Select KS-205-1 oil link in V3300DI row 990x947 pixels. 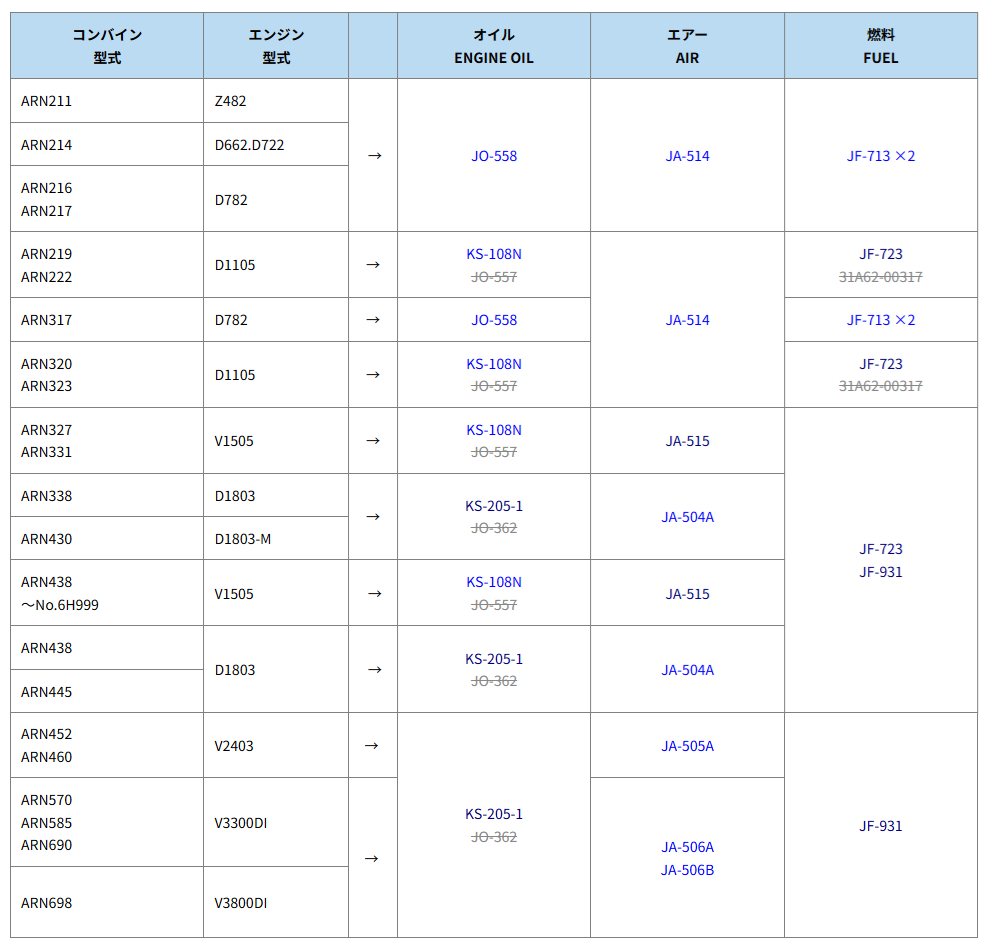(x=494, y=814)
